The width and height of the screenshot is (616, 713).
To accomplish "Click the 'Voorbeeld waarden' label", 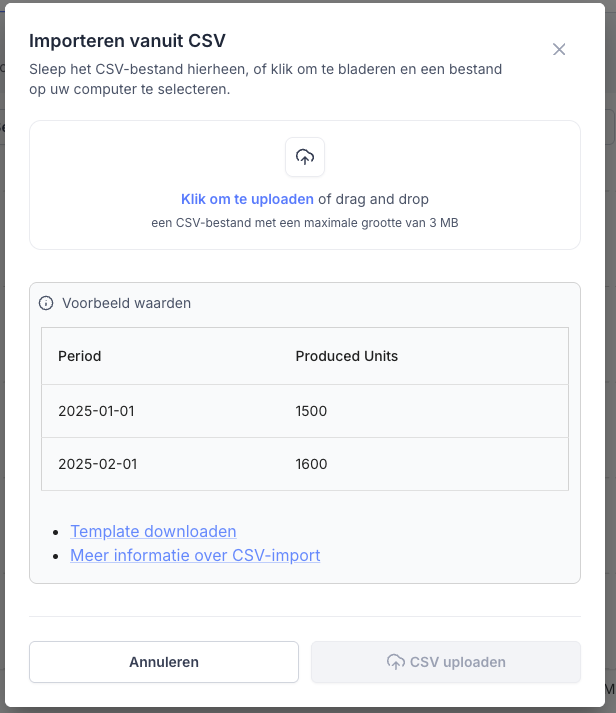I will (x=126, y=303).
